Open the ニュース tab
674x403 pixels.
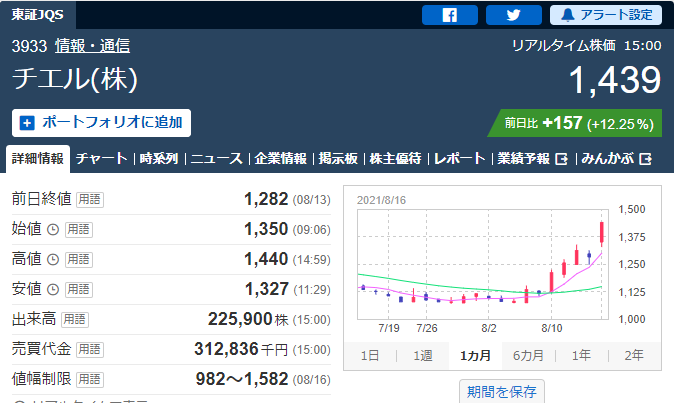[216, 159]
